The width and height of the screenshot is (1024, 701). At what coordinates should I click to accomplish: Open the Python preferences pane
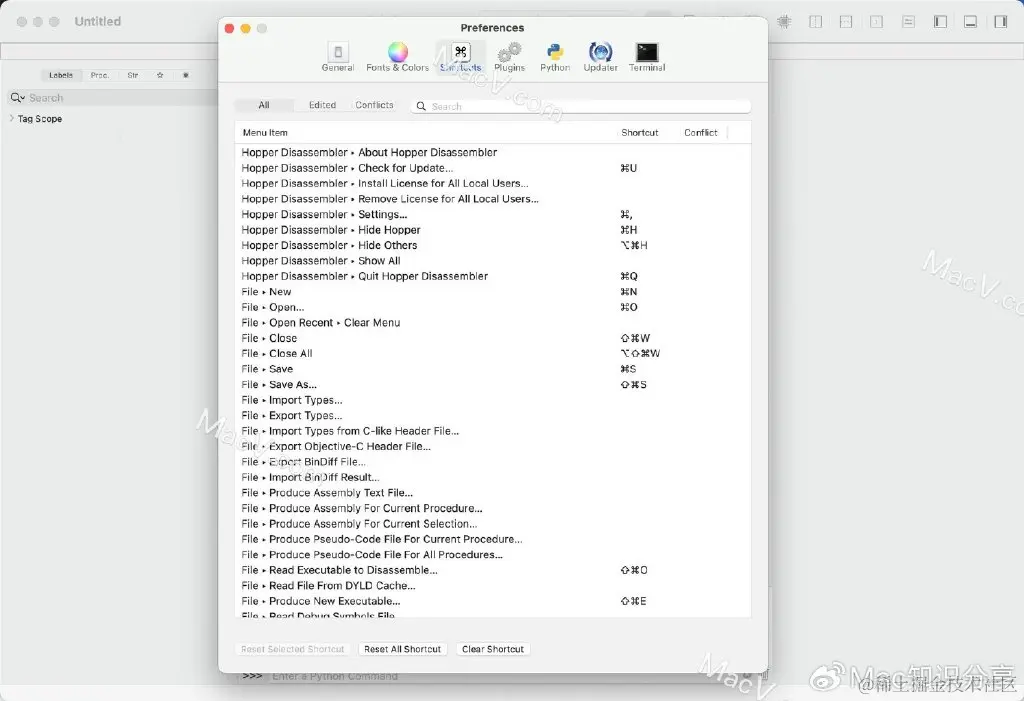(555, 57)
